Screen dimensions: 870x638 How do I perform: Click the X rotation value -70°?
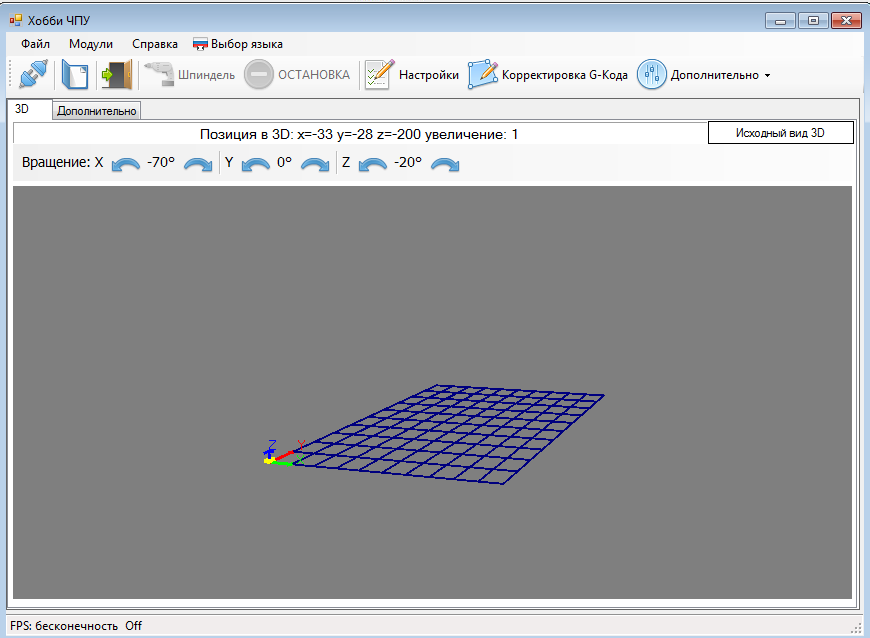161,163
